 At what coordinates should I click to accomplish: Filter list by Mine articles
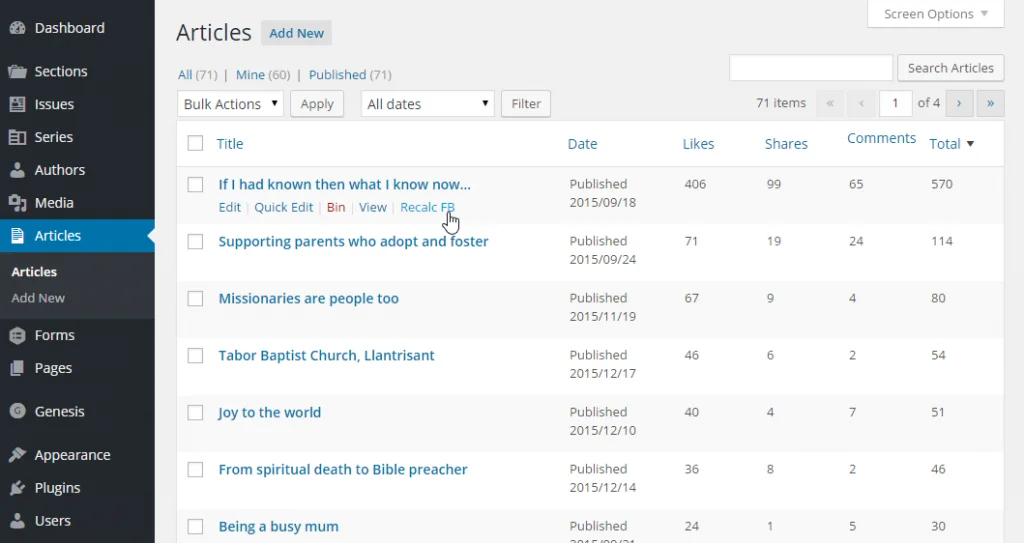pos(250,75)
